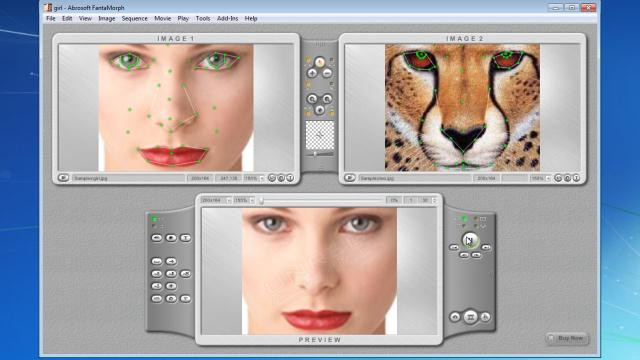
Task: Open the Image menu
Action: [x=107, y=18]
